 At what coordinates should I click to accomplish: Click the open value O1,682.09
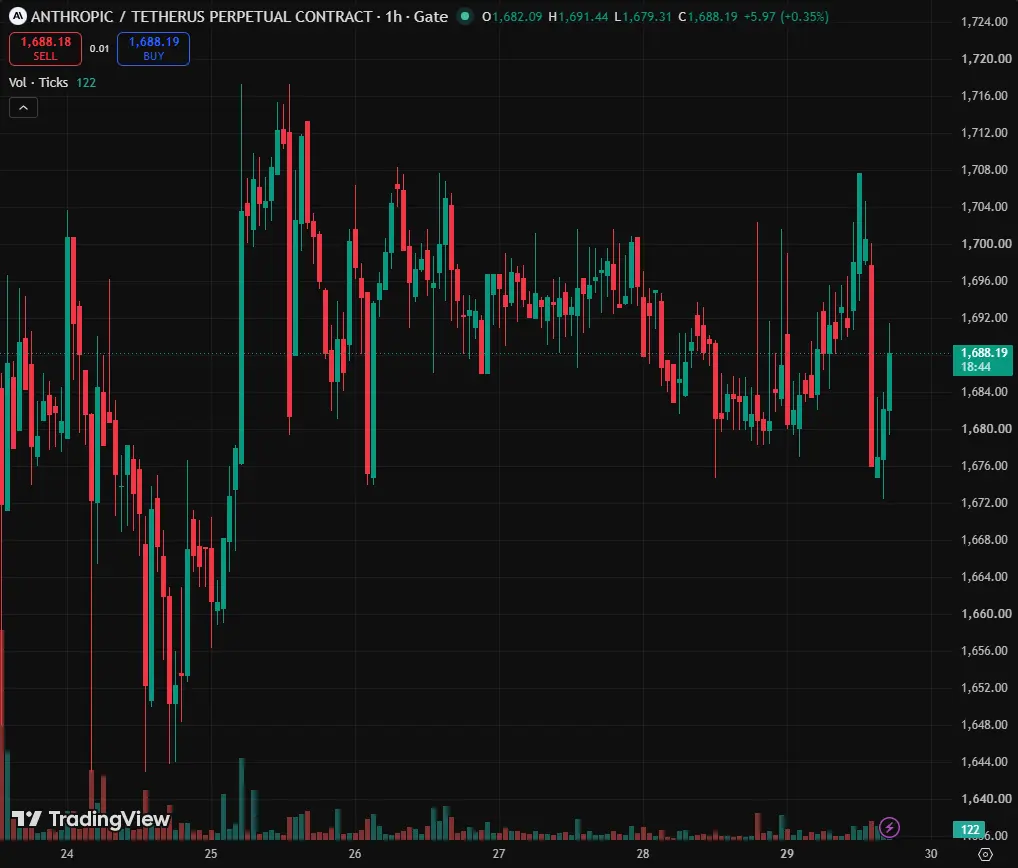point(512,16)
